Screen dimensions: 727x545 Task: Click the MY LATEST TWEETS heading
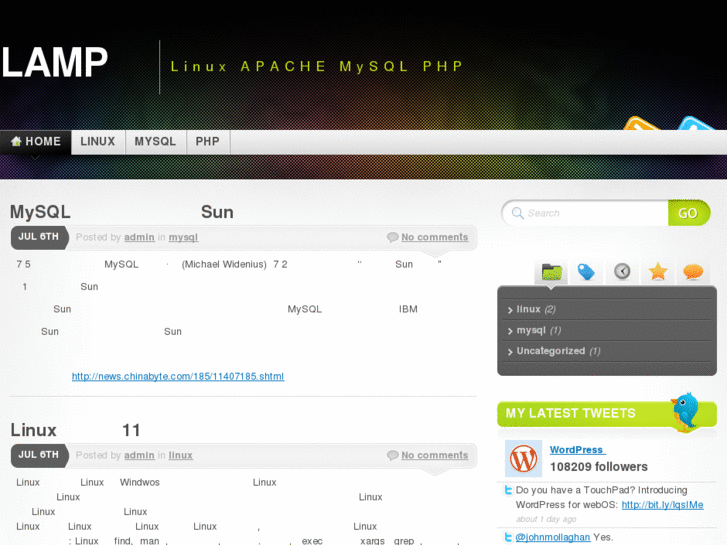coord(570,413)
